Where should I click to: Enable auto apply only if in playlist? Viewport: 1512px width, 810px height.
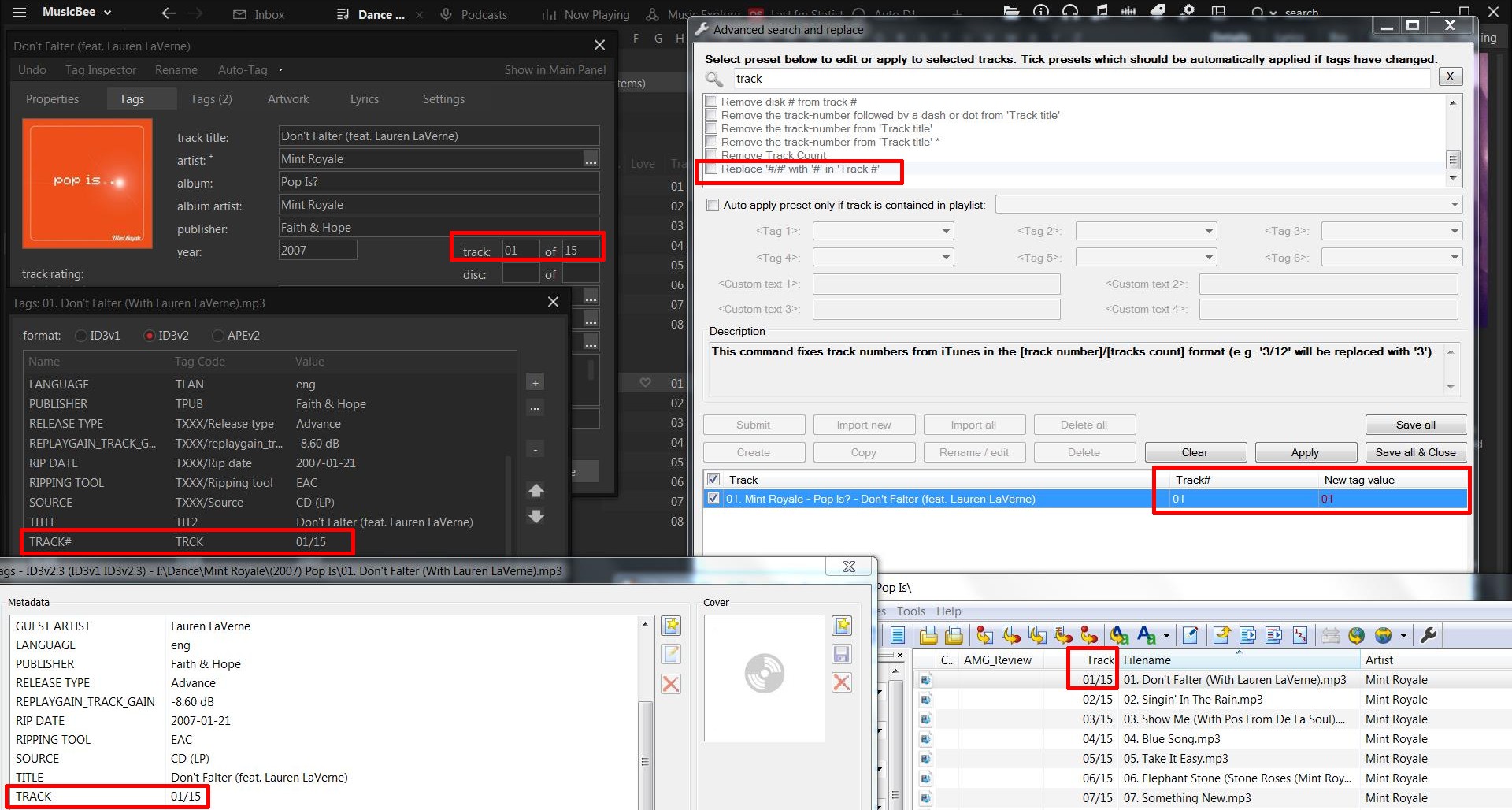pos(713,205)
